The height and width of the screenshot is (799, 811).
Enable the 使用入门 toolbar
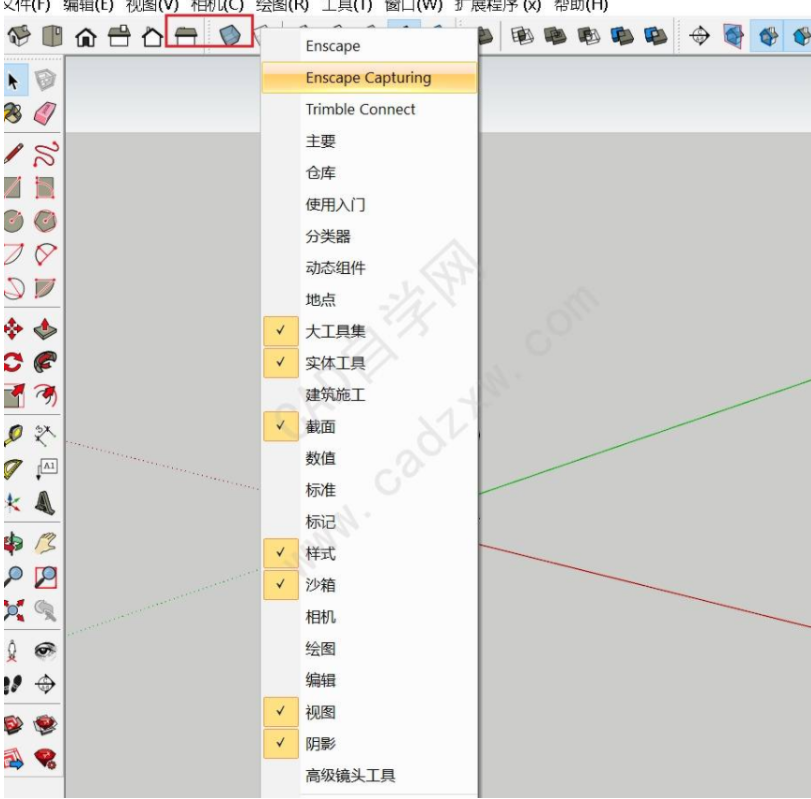tap(369, 204)
